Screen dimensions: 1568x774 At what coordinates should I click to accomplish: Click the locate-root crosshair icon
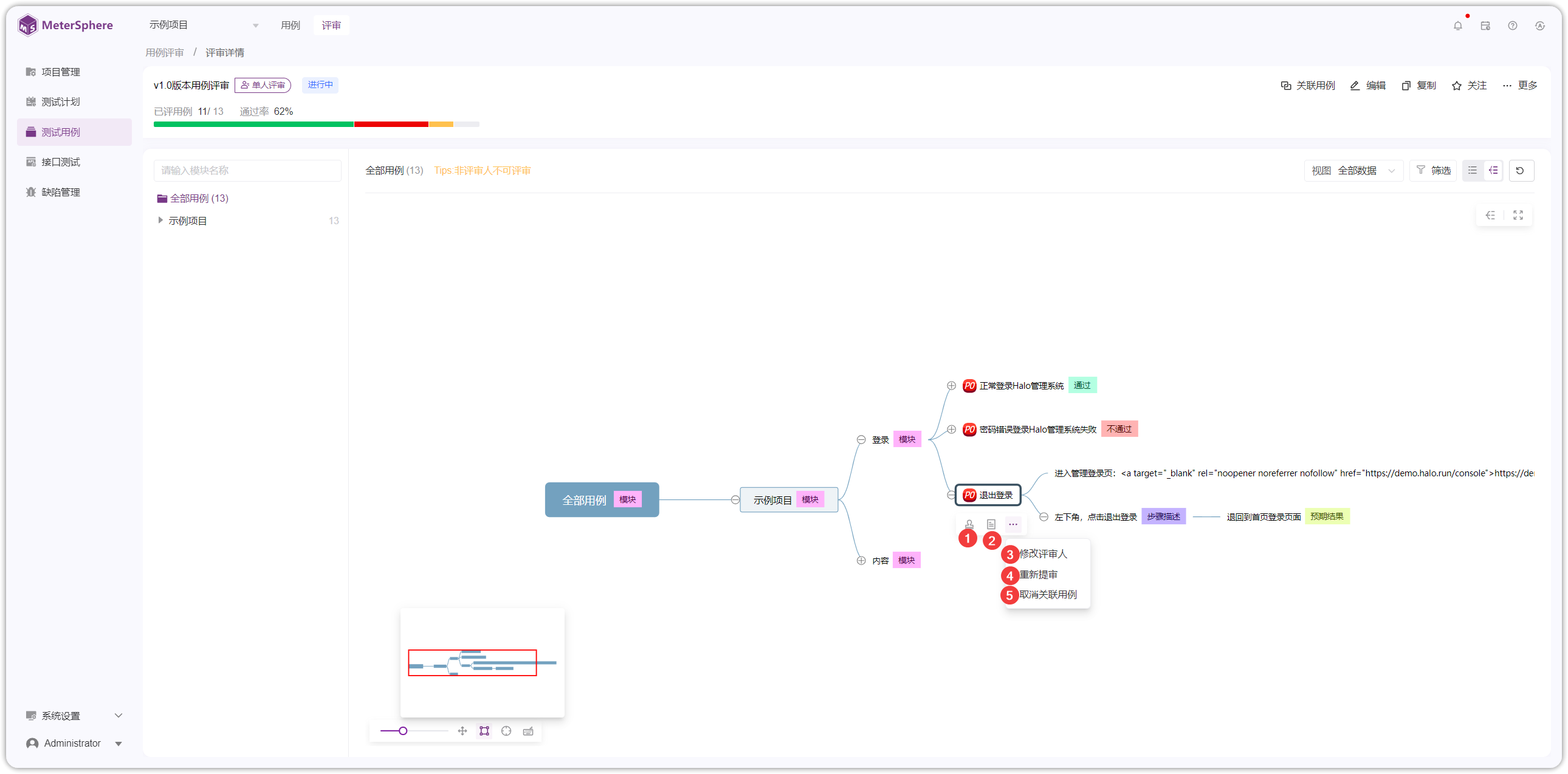[506, 731]
